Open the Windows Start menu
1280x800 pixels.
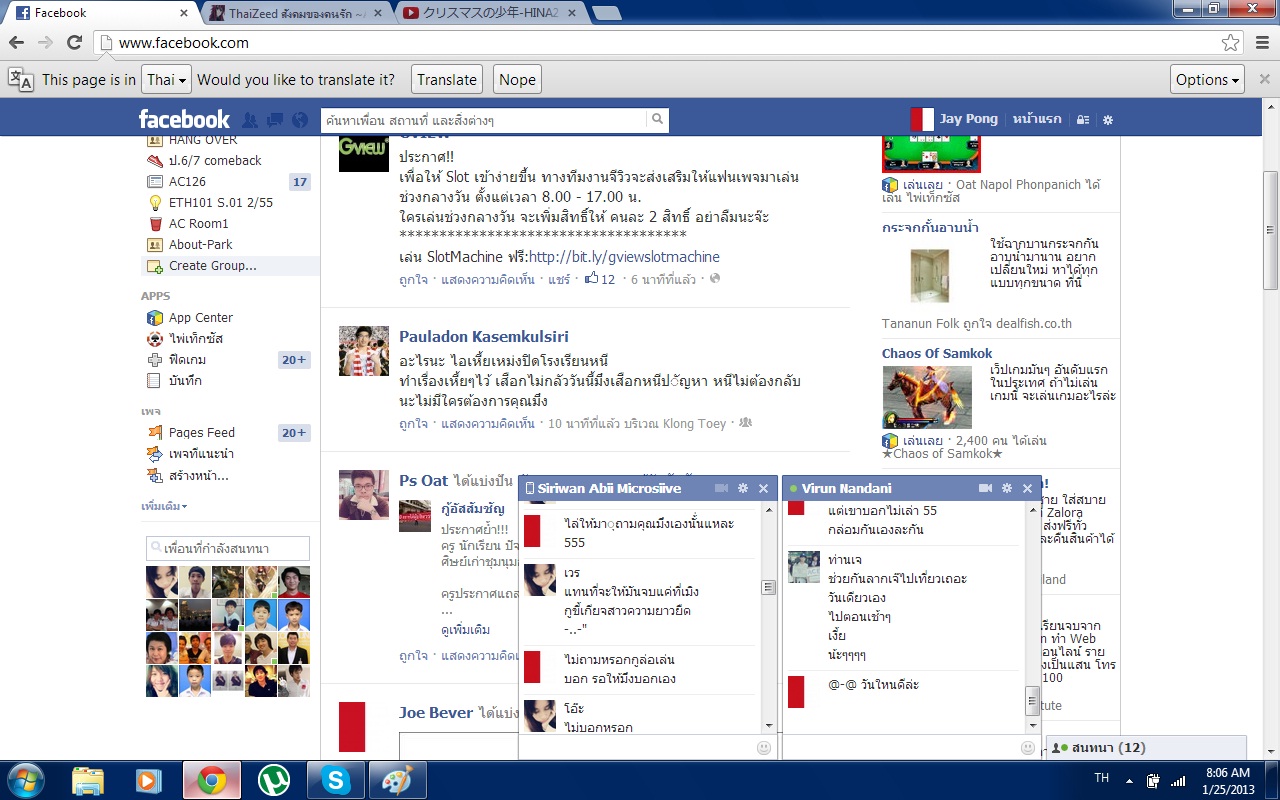pyautogui.click(x=24, y=780)
